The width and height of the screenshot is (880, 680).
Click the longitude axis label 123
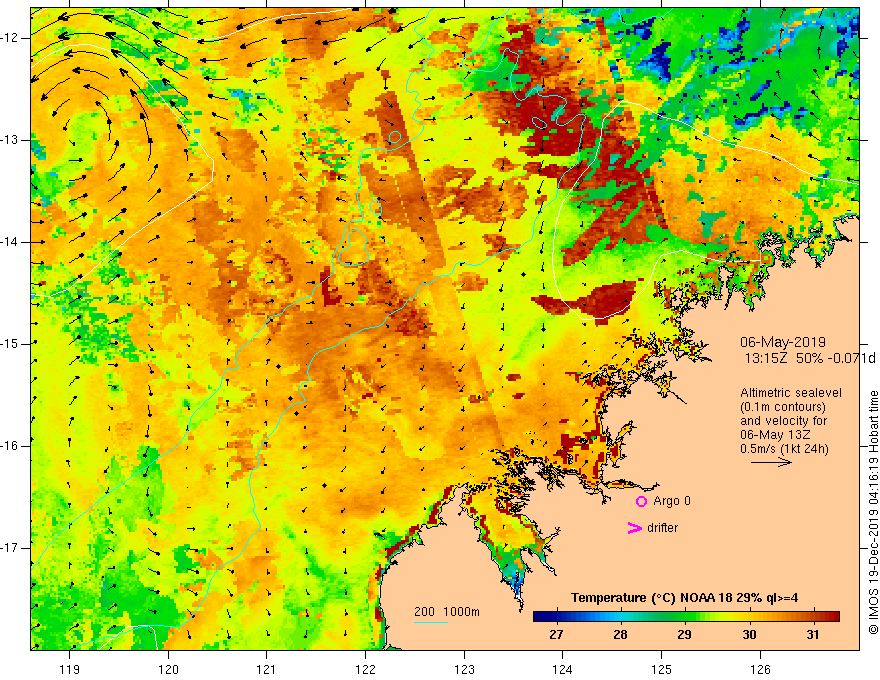pyautogui.click(x=464, y=669)
